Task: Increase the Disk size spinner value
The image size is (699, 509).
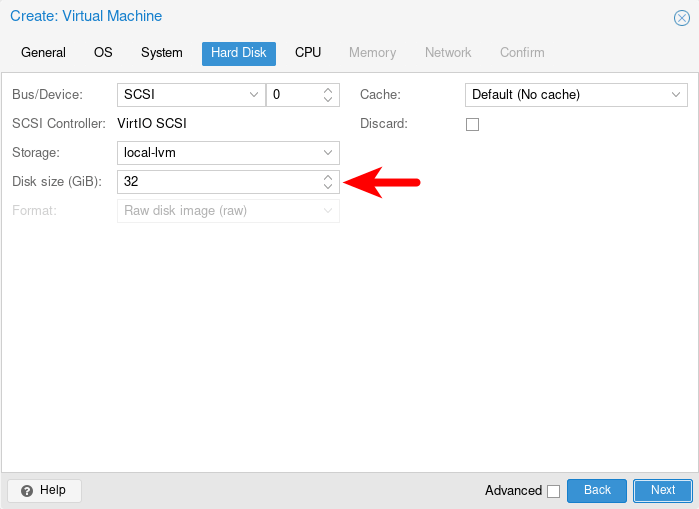Action: (x=328, y=177)
